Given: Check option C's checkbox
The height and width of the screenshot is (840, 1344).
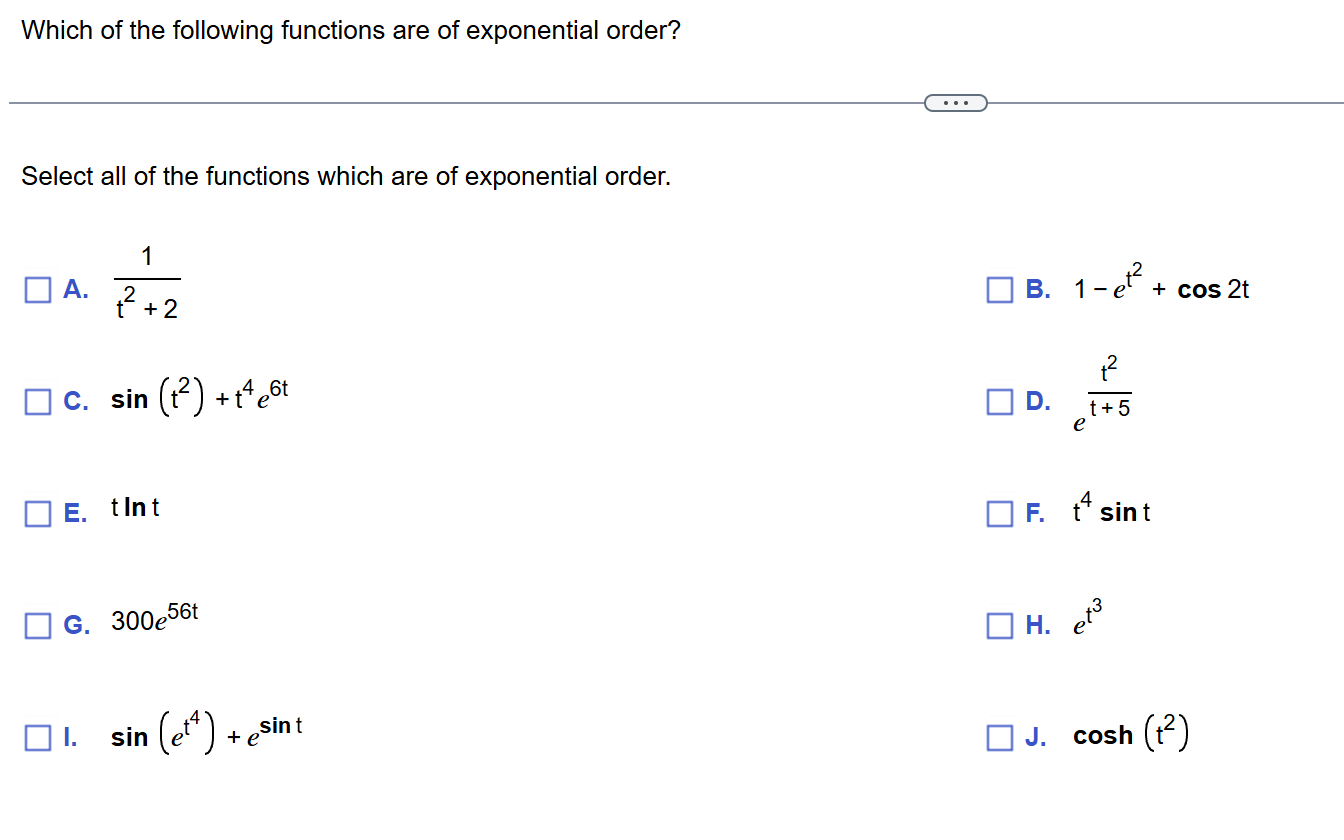Looking at the screenshot, I should (x=37, y=401).
